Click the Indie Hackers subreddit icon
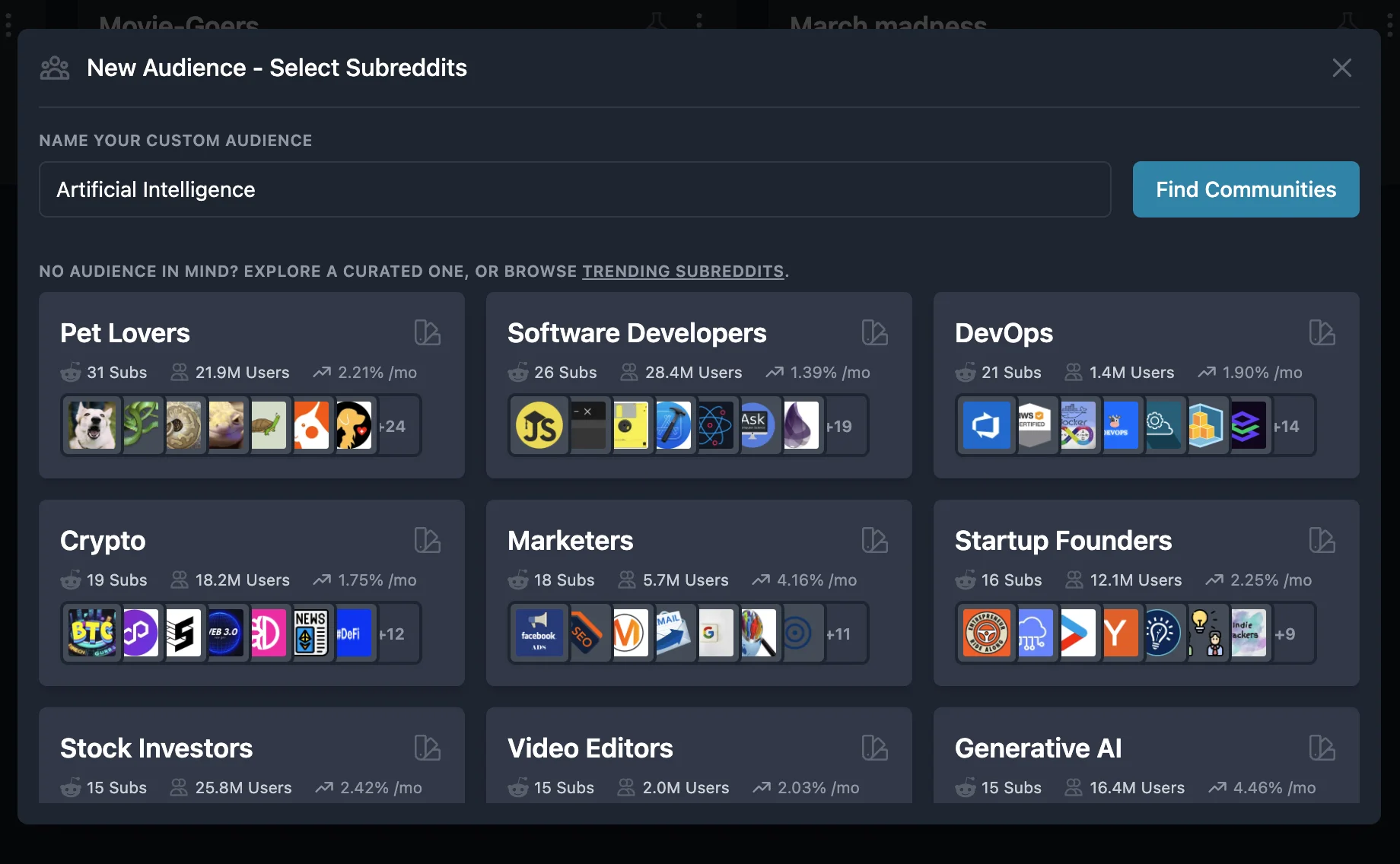This screenshot has height=864, width=1400. tap(1249, 633)
